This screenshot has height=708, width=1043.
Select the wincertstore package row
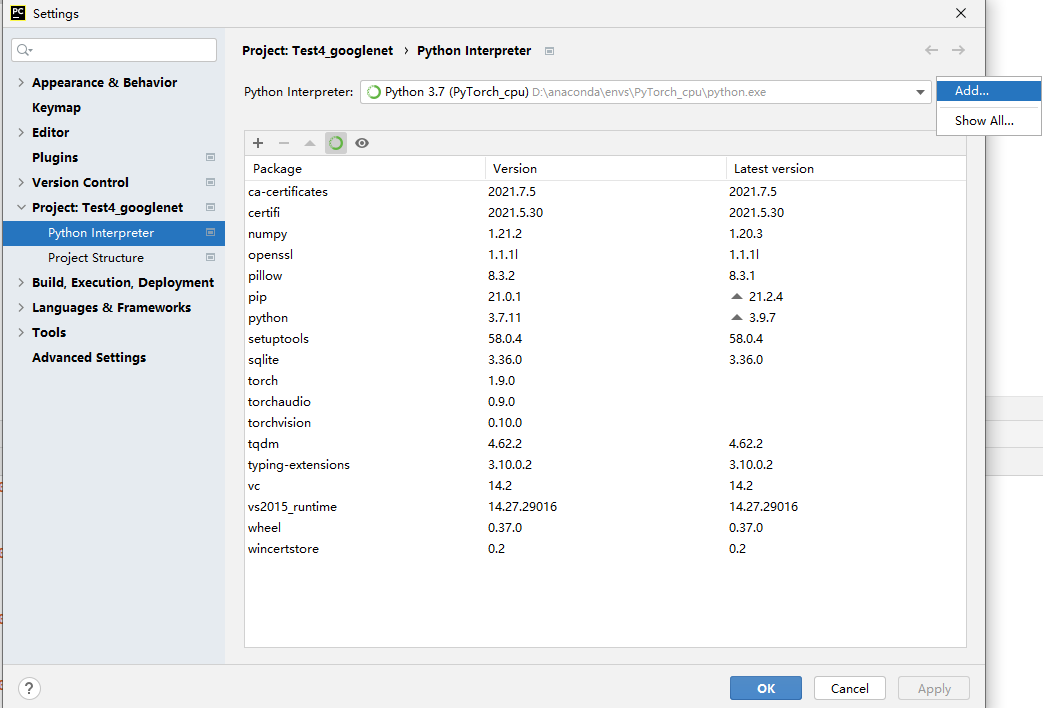[605, 548]
